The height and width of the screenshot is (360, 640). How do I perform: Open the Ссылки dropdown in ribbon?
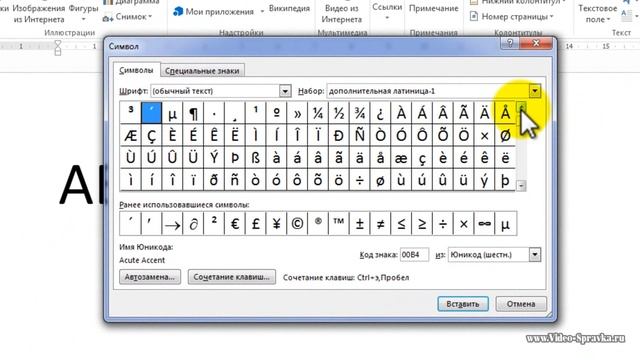(x=387, y=11)
